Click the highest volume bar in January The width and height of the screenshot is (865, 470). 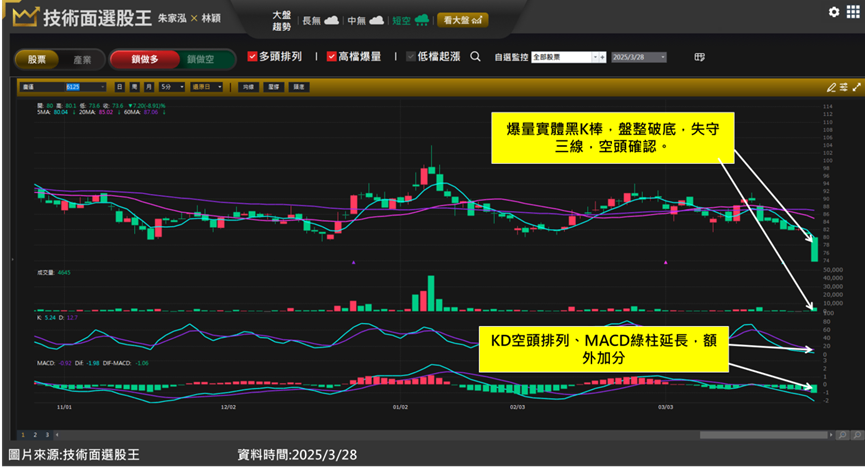point(431,293)
